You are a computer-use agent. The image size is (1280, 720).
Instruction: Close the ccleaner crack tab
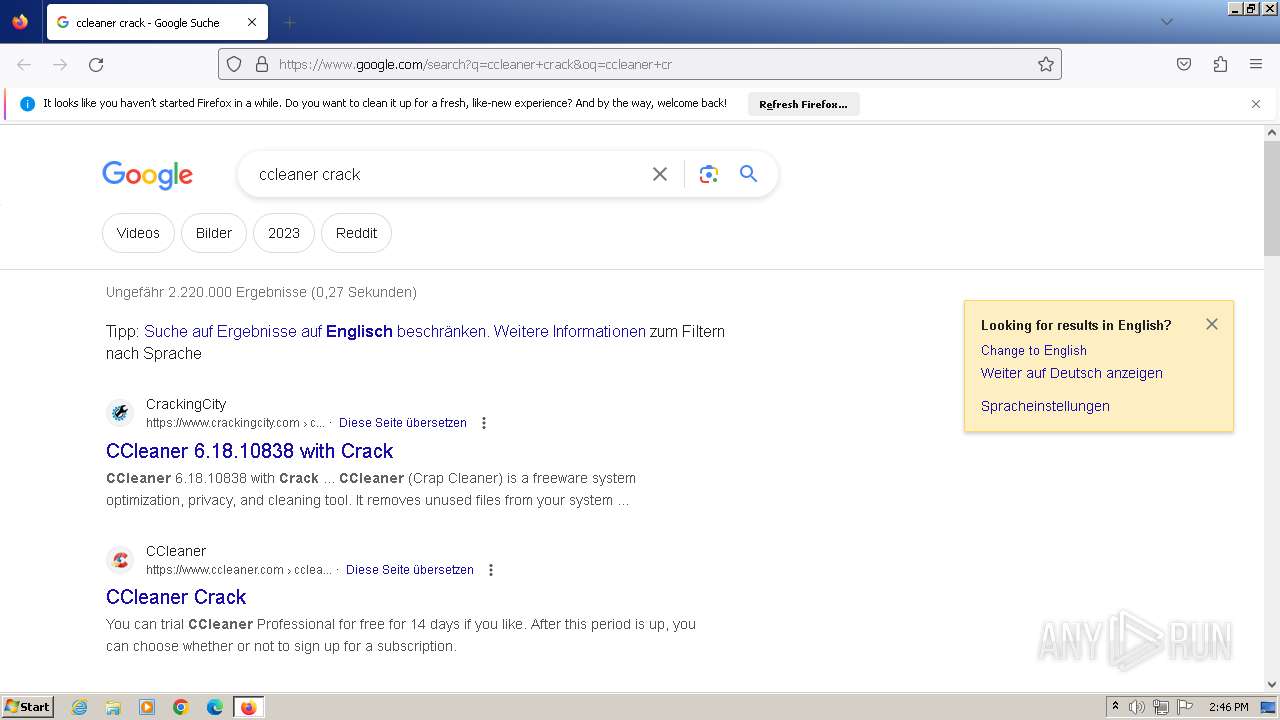tap(252, 22)
